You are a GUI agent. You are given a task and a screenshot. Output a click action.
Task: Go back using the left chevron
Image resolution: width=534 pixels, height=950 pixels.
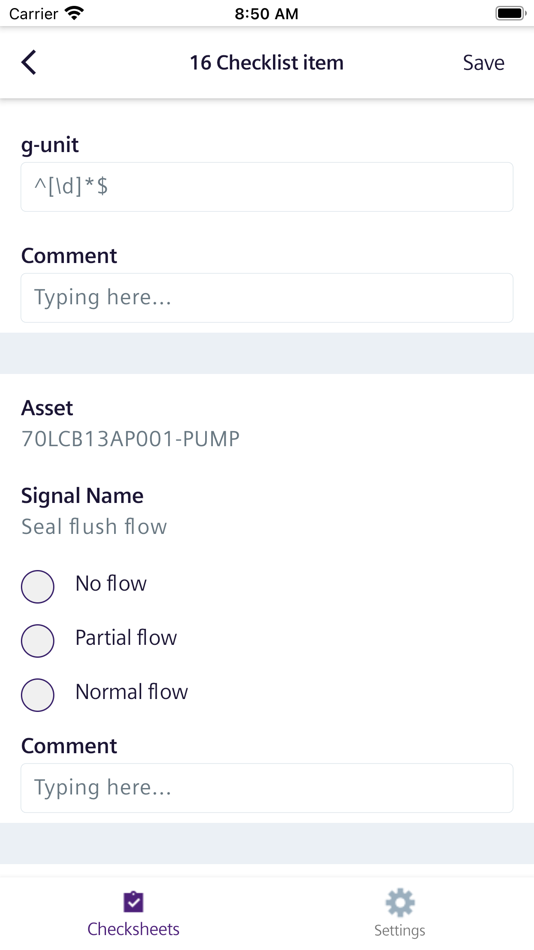pos(28,62)
